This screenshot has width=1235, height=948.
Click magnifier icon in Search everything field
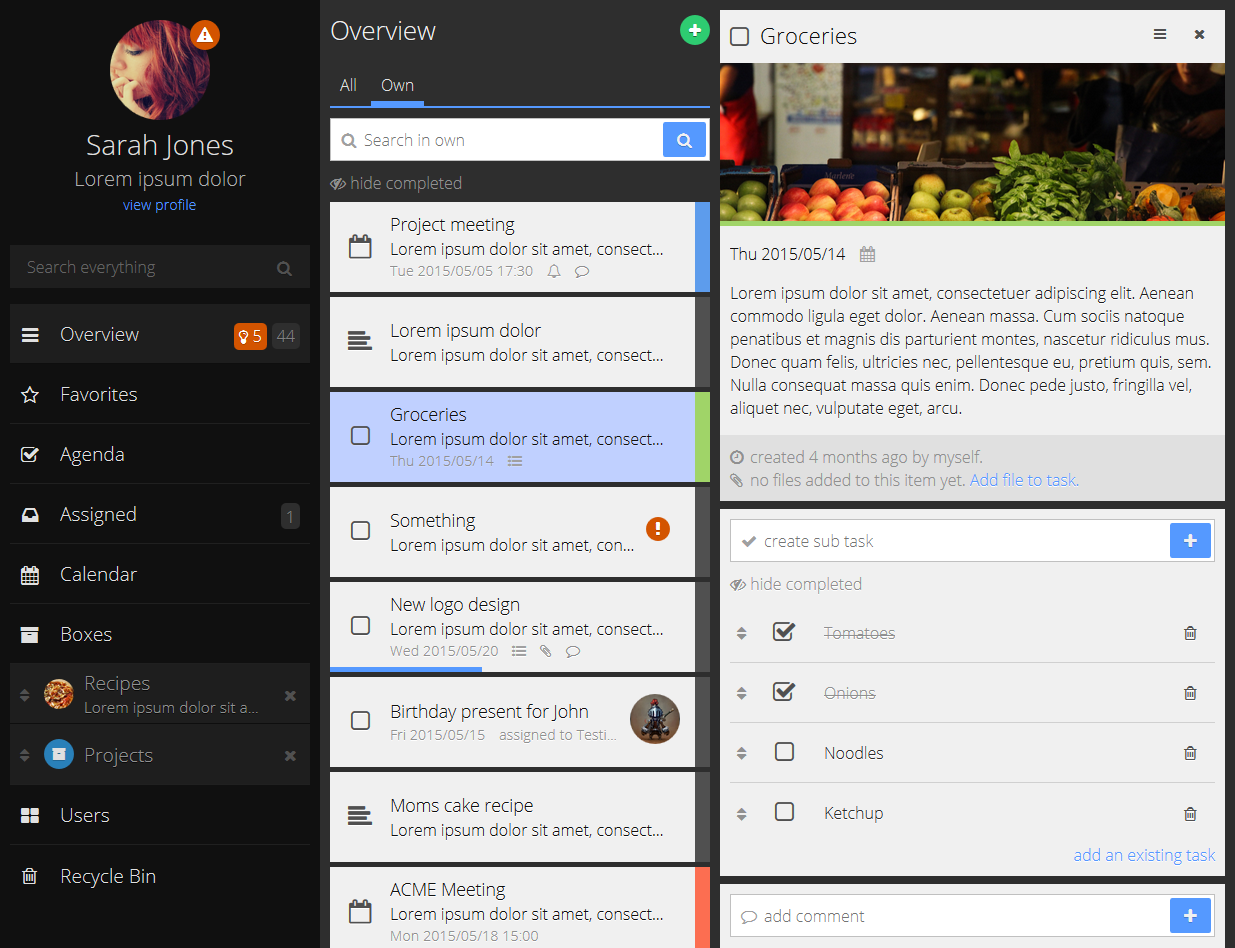click(284, 268)
